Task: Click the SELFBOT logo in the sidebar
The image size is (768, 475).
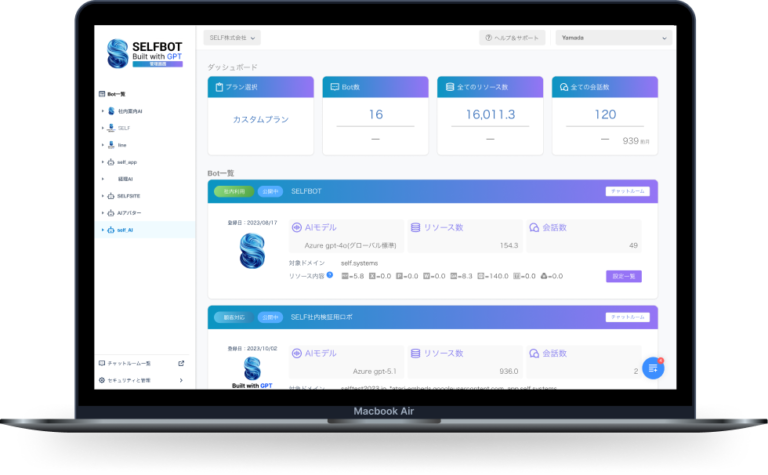Action: pyautogui.click(x=144, y=55)
